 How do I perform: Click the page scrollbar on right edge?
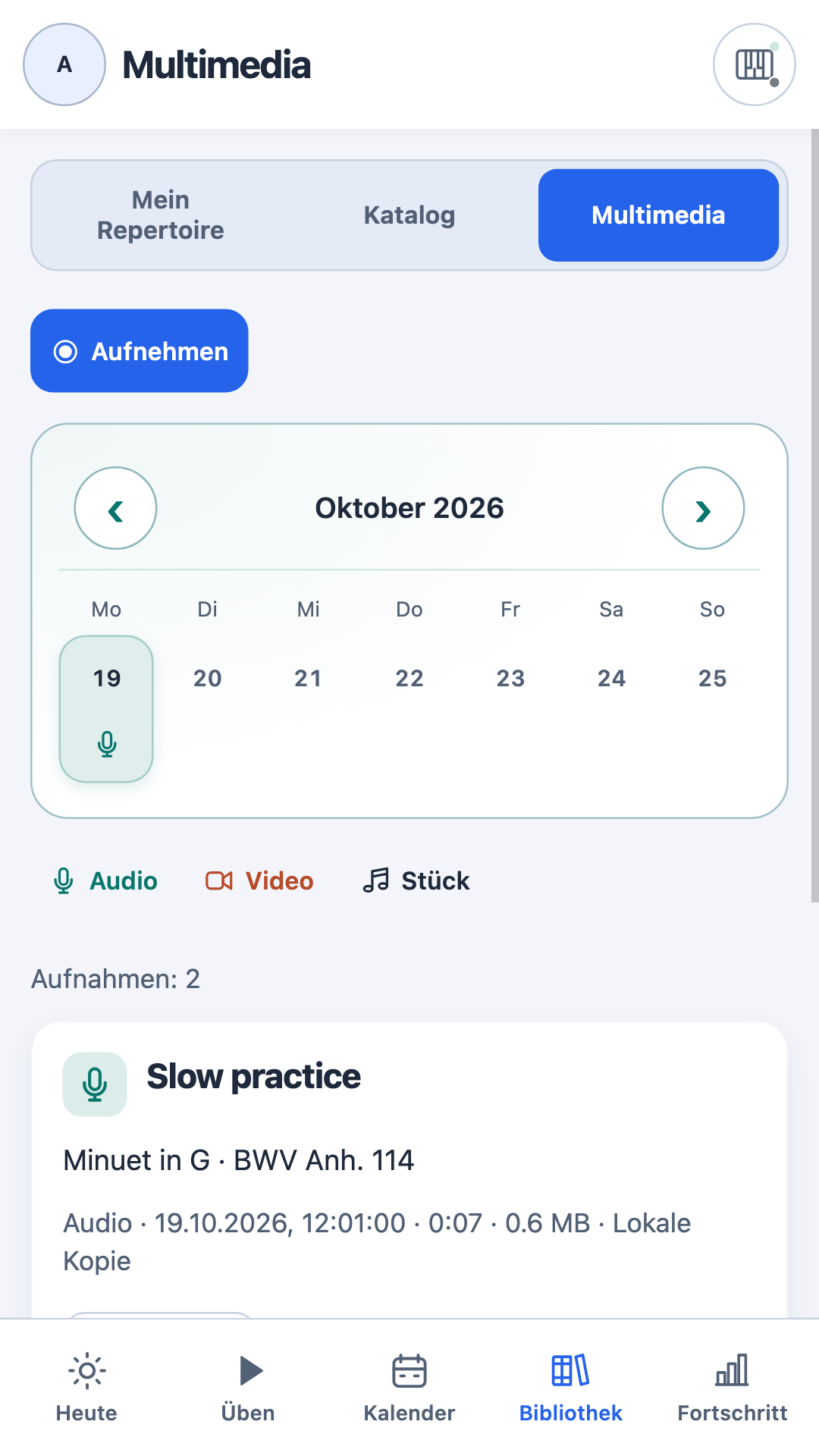(x=815, y=516)
